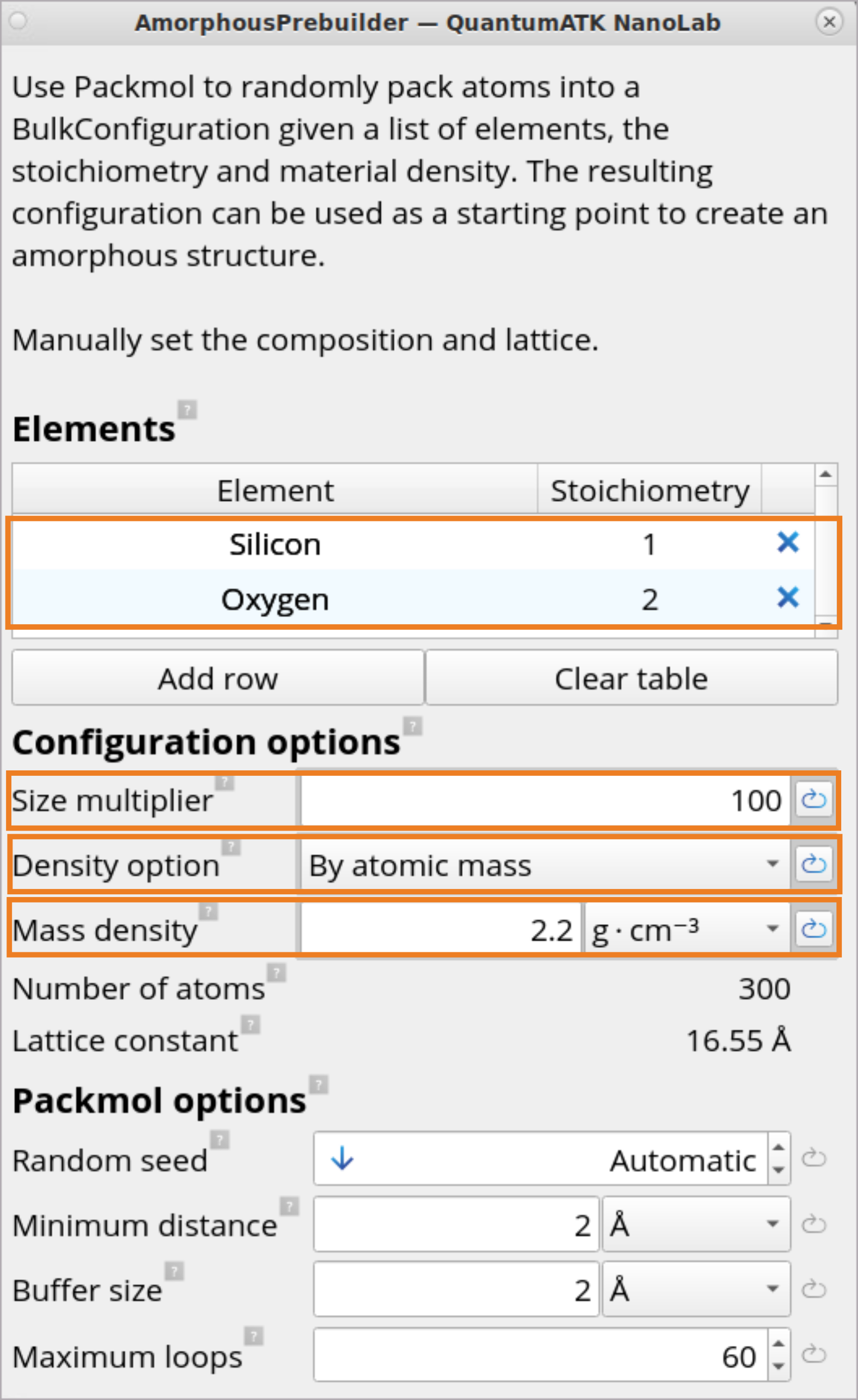858x1400 pixels.
Task: Open the Density option dropdown
Action: [x=545, y=865]
